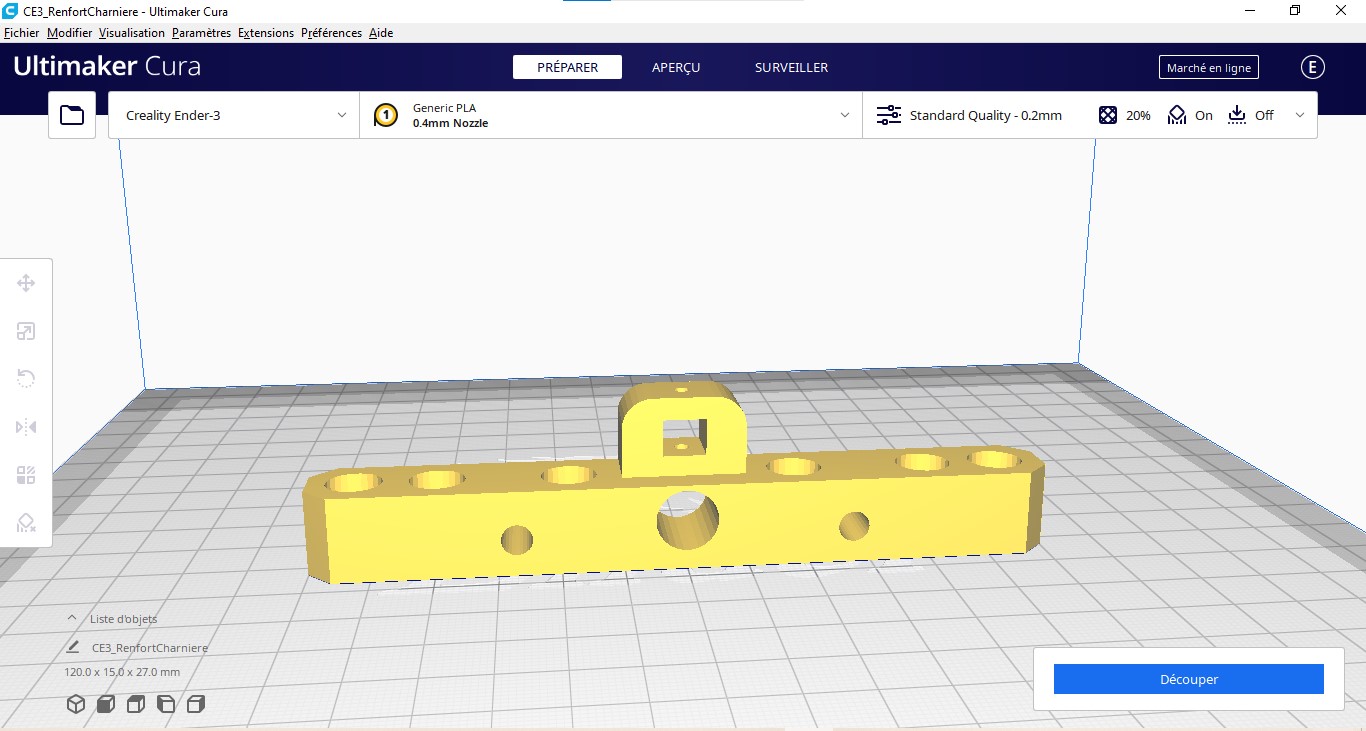This screenshot has width=1366, height=731.
Task: Open the Extensions menu
Action: coord(266,33)
